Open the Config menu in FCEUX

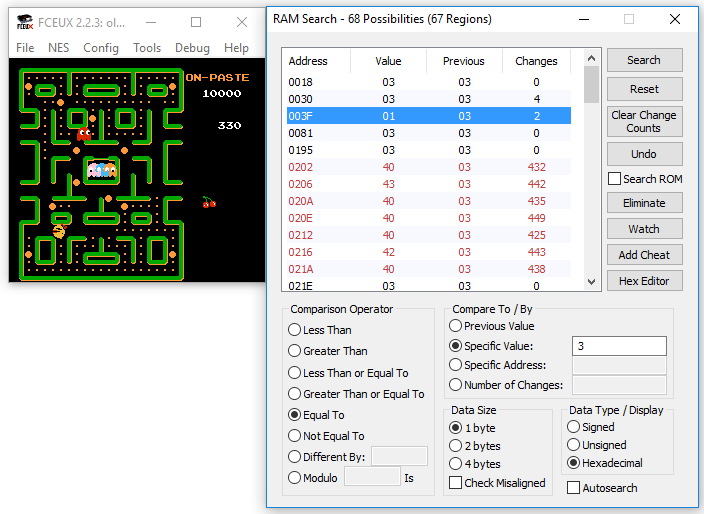click(x=101, y=48)
